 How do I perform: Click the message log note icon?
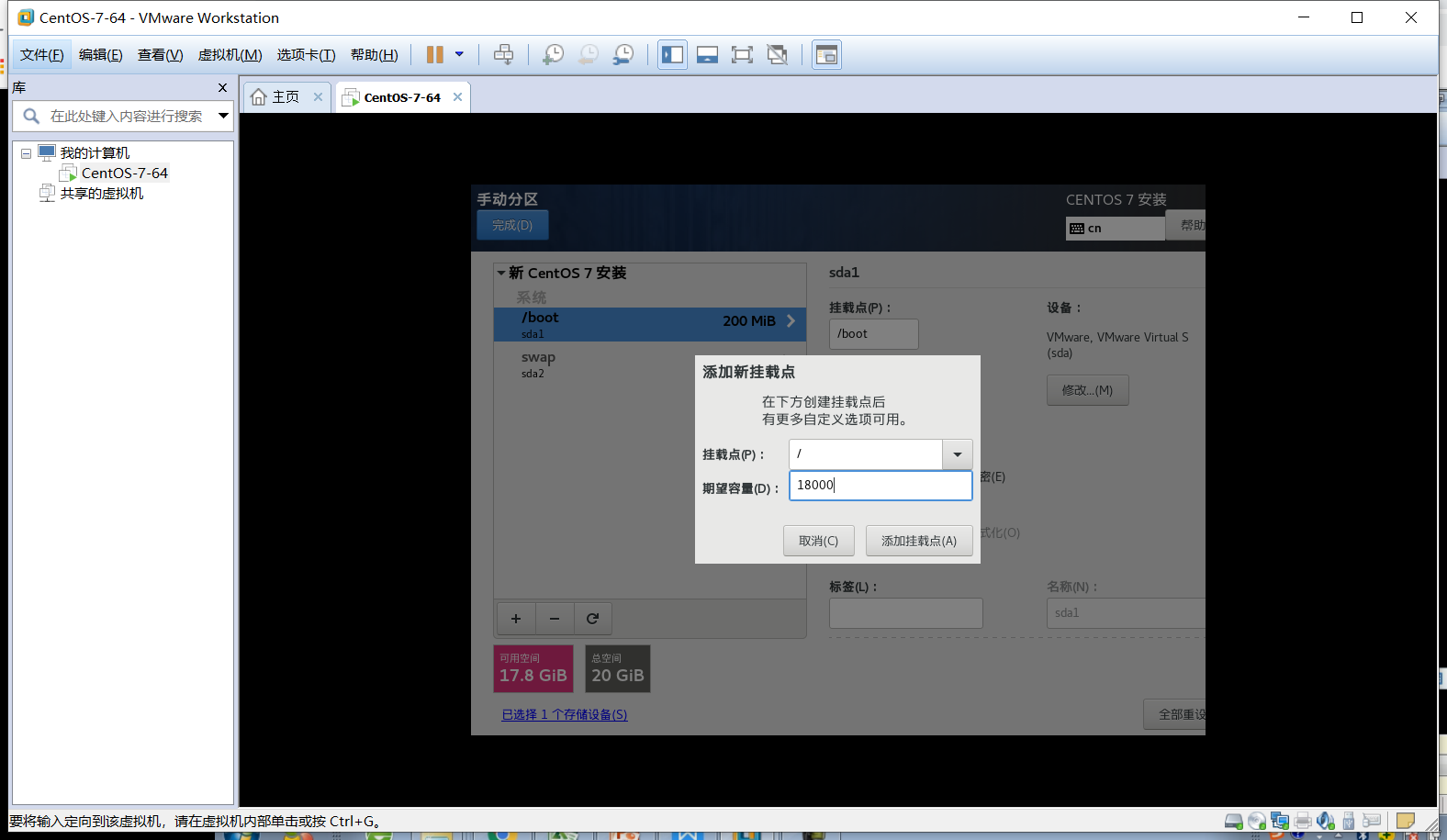click(x=1406, y=822)
